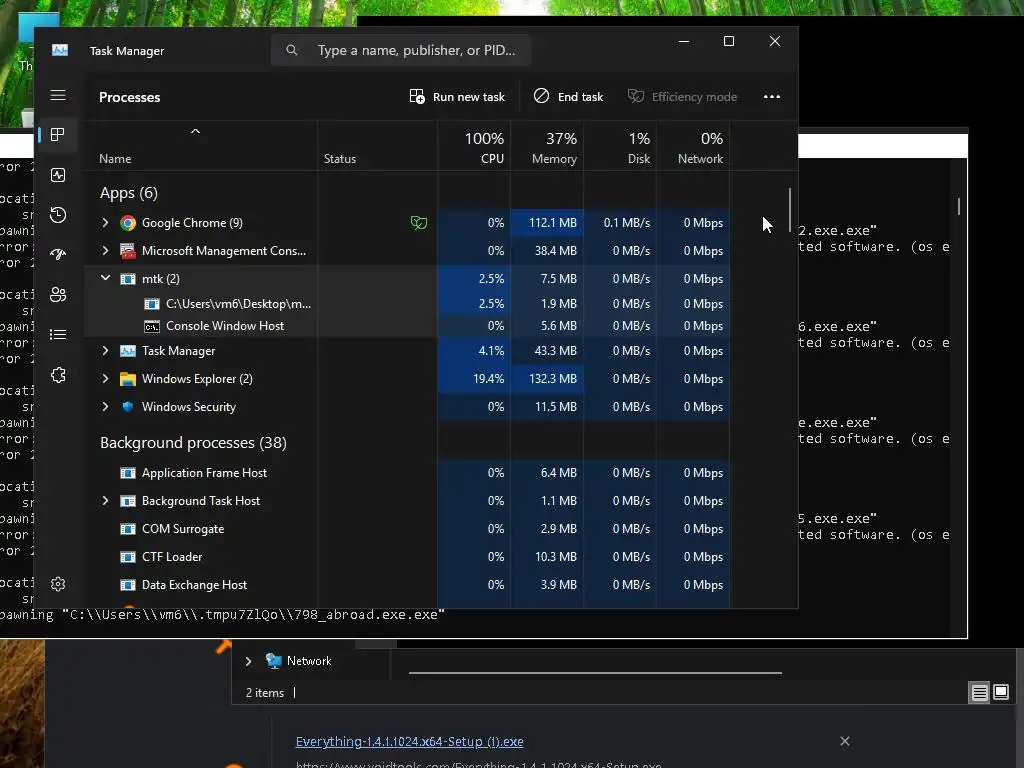
Task: Expand the Windows Security process row
Action: (x=105, y=407)
